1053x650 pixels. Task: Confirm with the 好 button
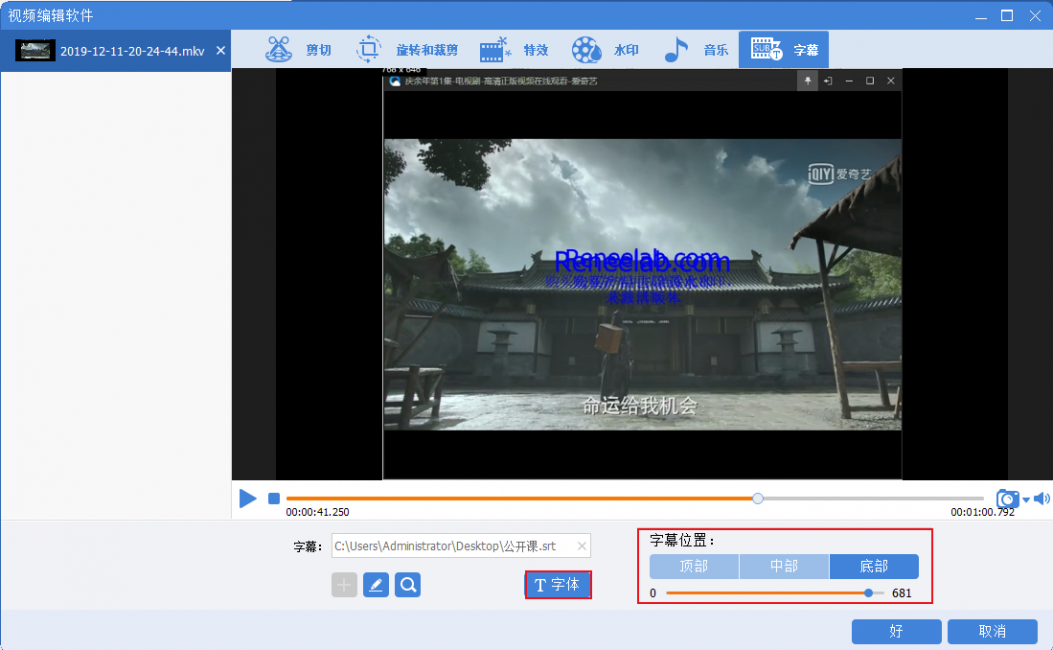tap(896, 631)
